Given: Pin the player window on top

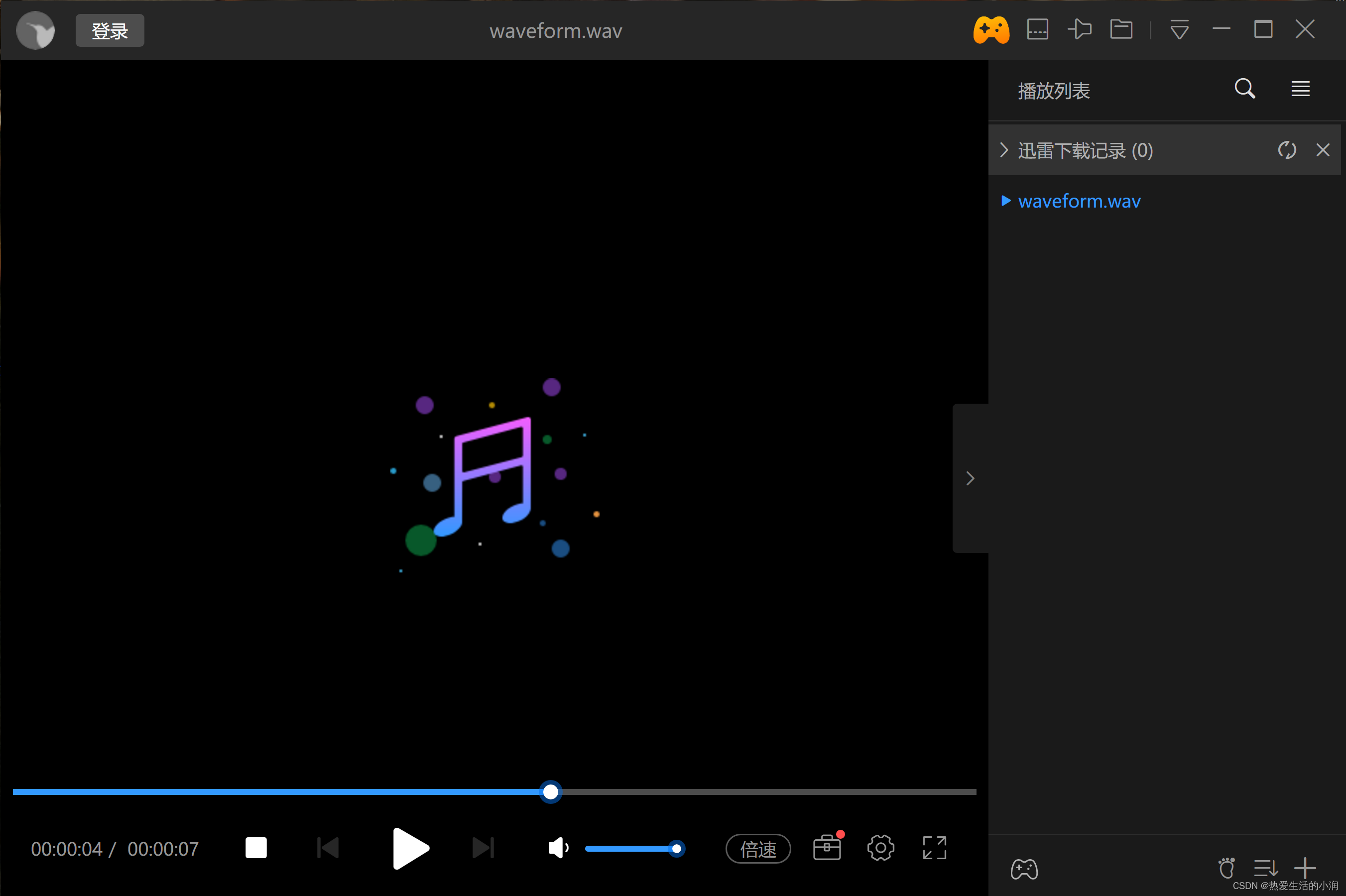Looking at the screenshot, I should pos(1080,29).
